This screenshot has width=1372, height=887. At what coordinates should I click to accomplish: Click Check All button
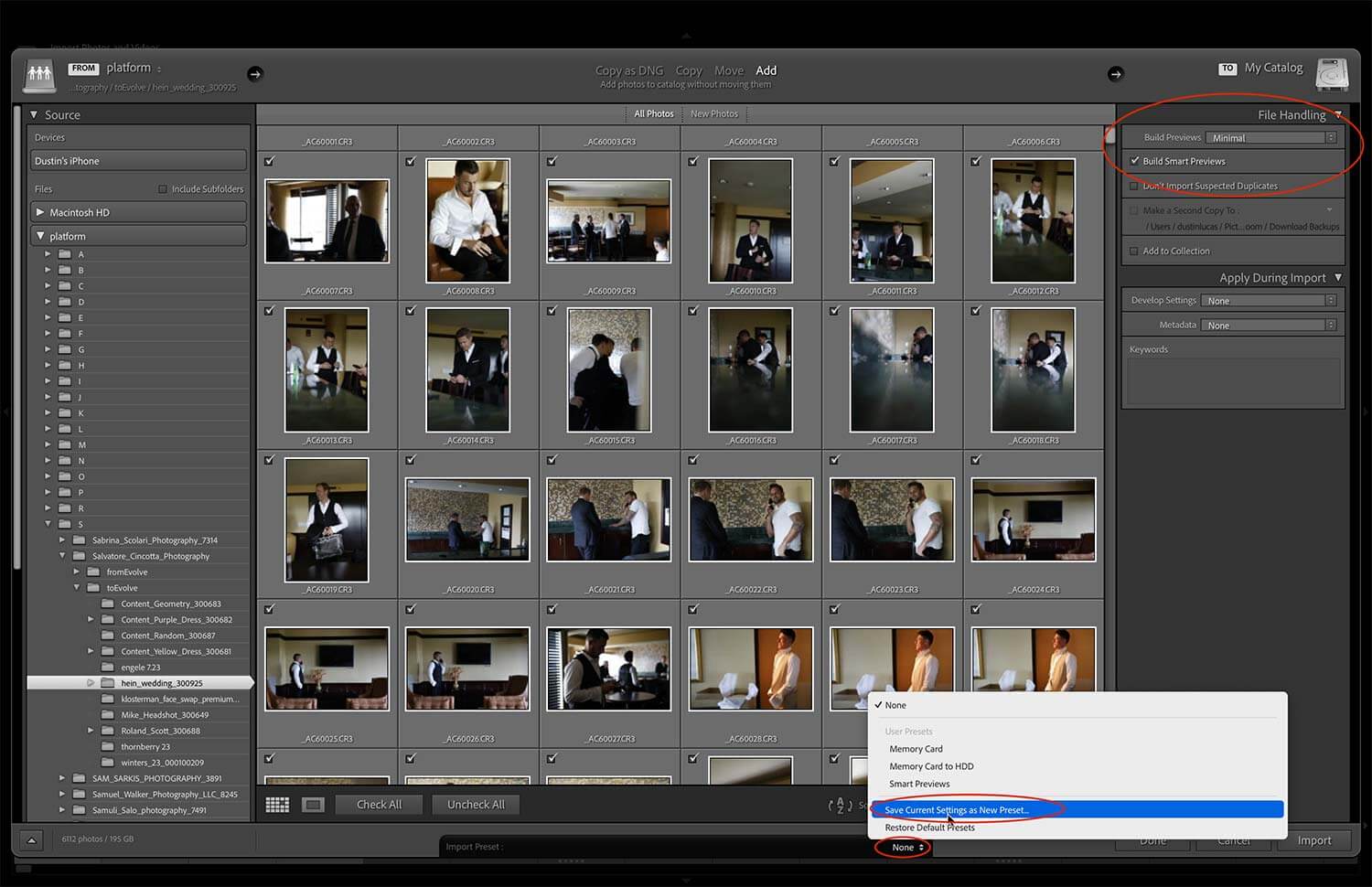(x=379, y=805)
